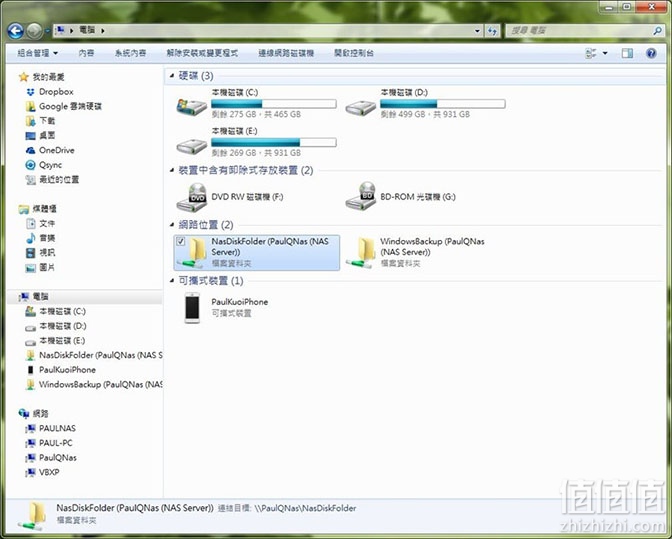Click 解除安裝或變更程式
Image resolution: width=672 pixels, height=539 pixels.
(202, 53)
